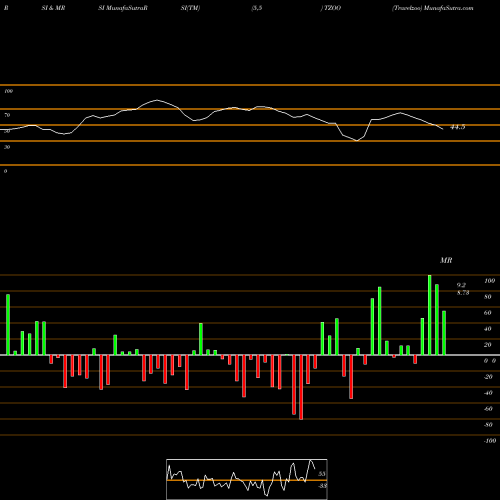This screenshot has width=500, height=500.
Task: Click the 30 level label on RSI axis
Action: [x=7, y=147]
